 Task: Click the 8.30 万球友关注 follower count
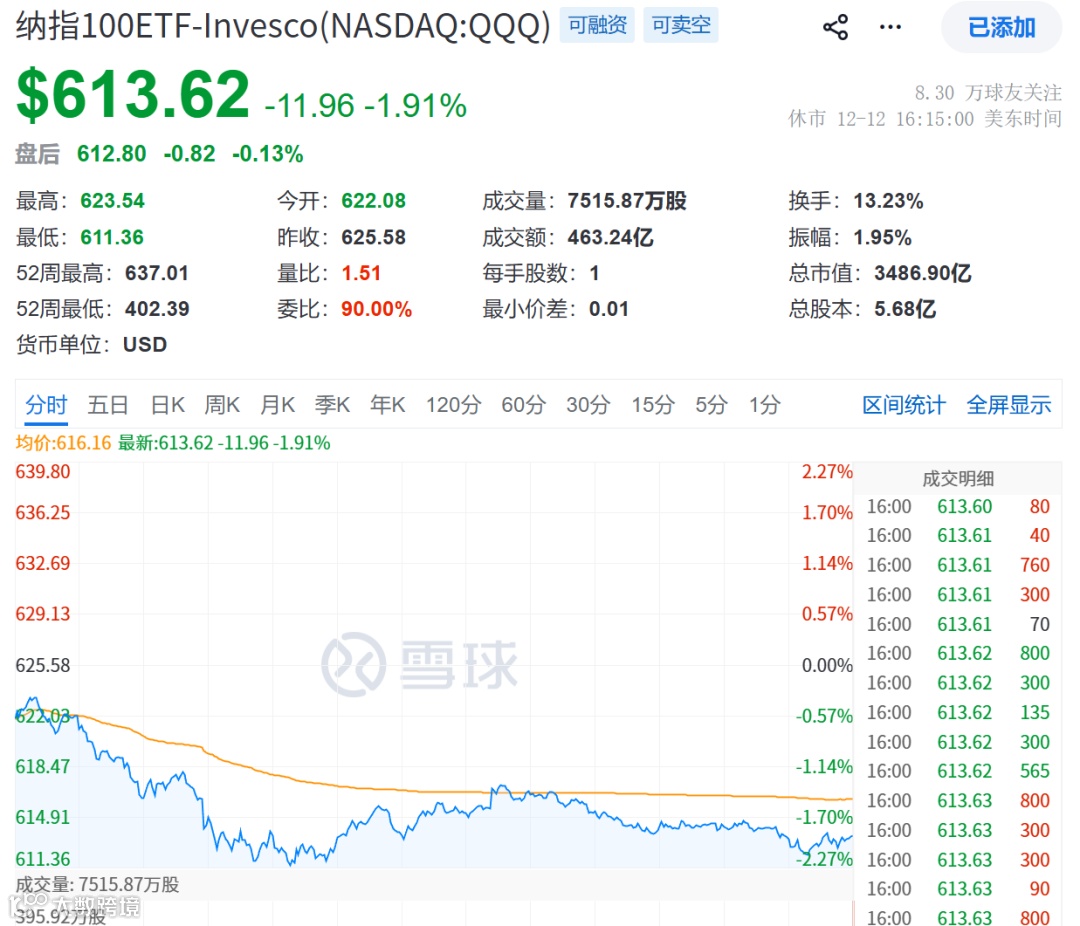[988, 92]
